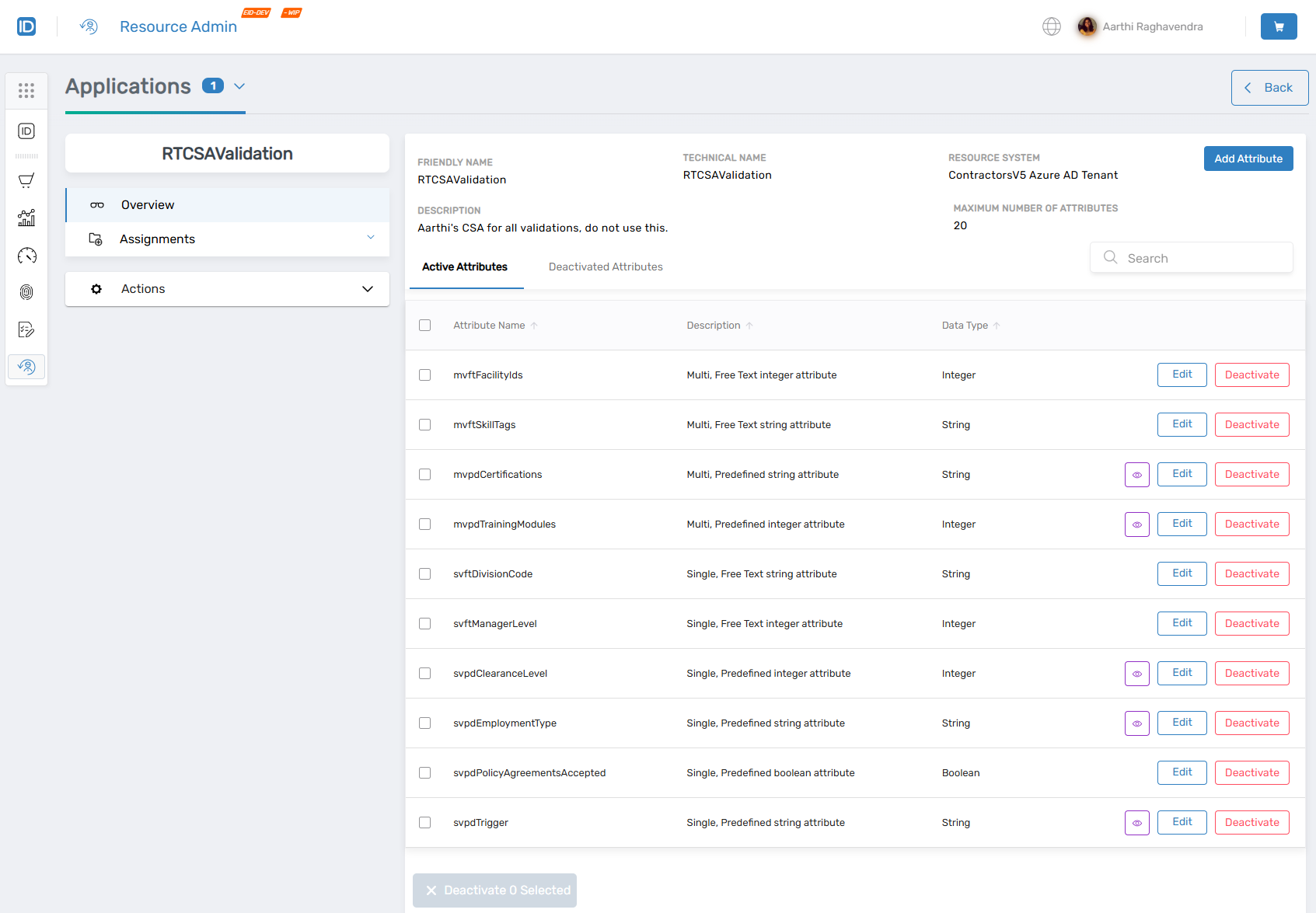Check the select-all attributes header checkbox

[x=424, y=325]
